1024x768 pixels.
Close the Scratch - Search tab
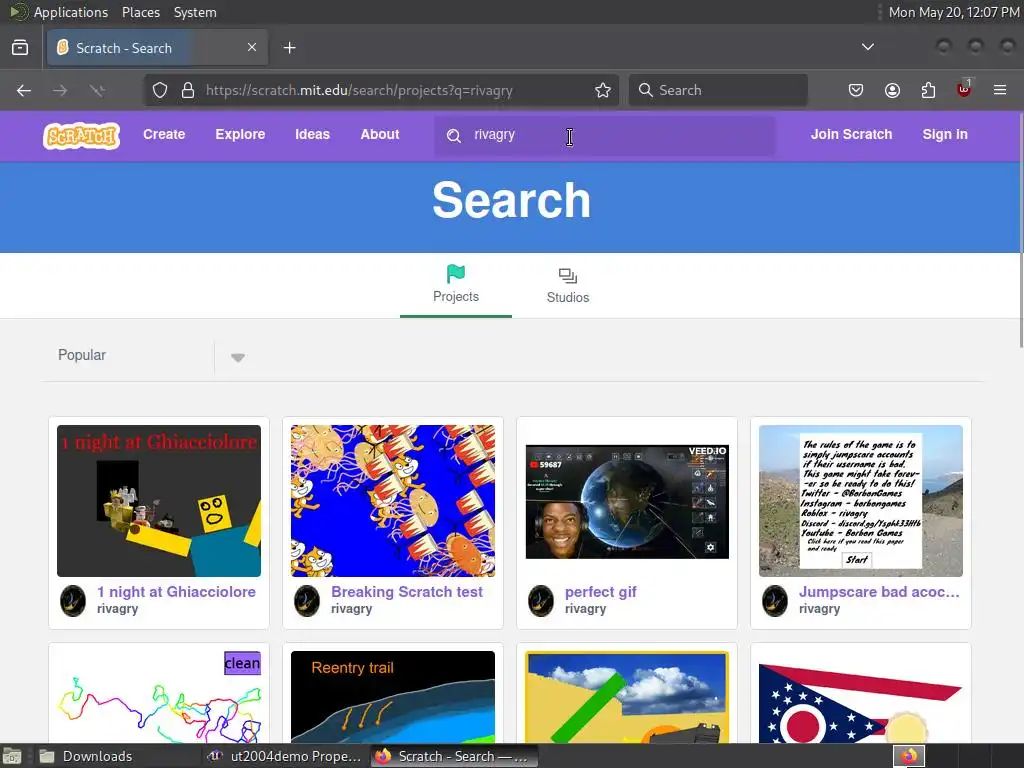tap(252, 47)
